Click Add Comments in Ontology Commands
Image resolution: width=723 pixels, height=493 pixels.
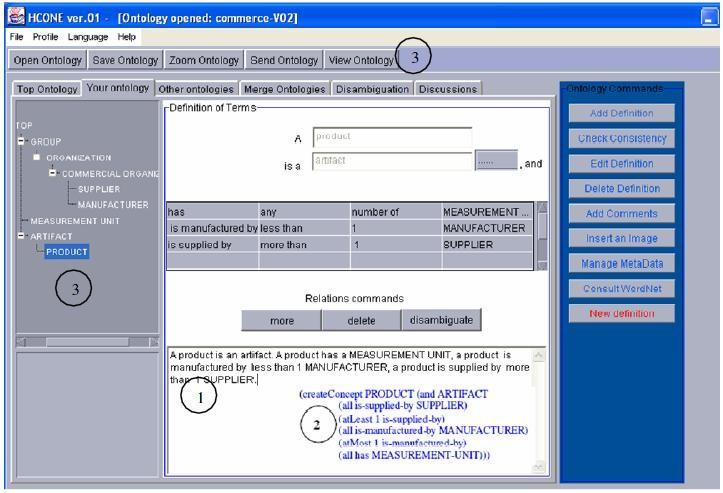coord(622,214)
